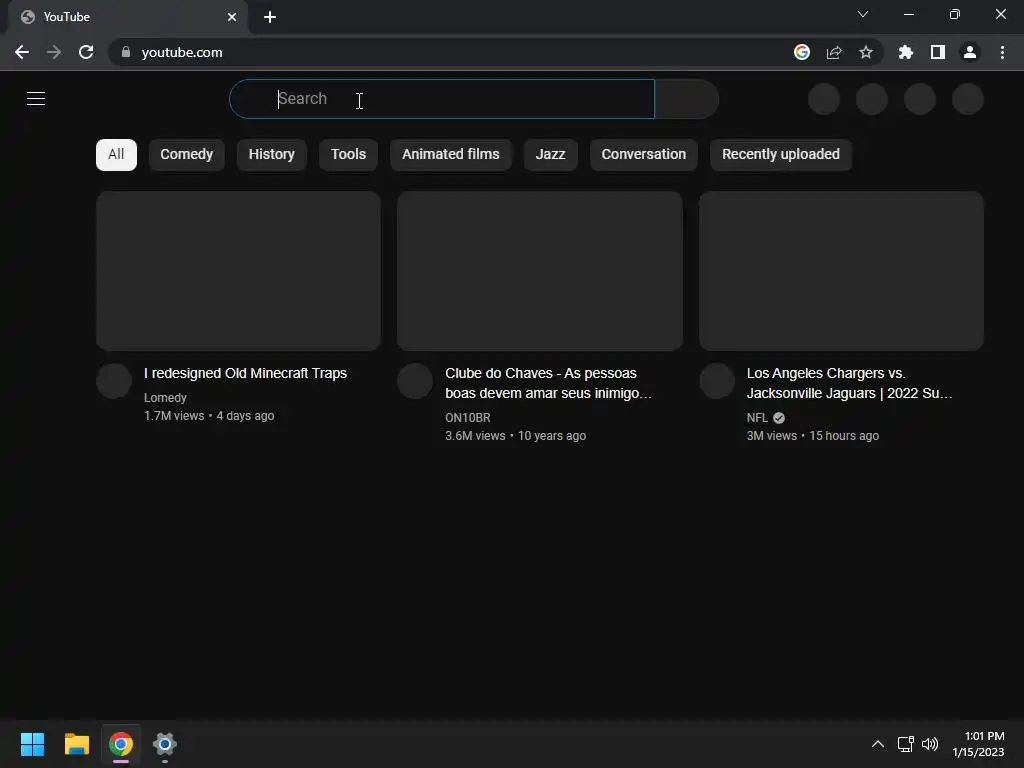Viewport: 1024px width, 768px height.
Task: Select the Tools filter chip
Action: click(348, 155)
